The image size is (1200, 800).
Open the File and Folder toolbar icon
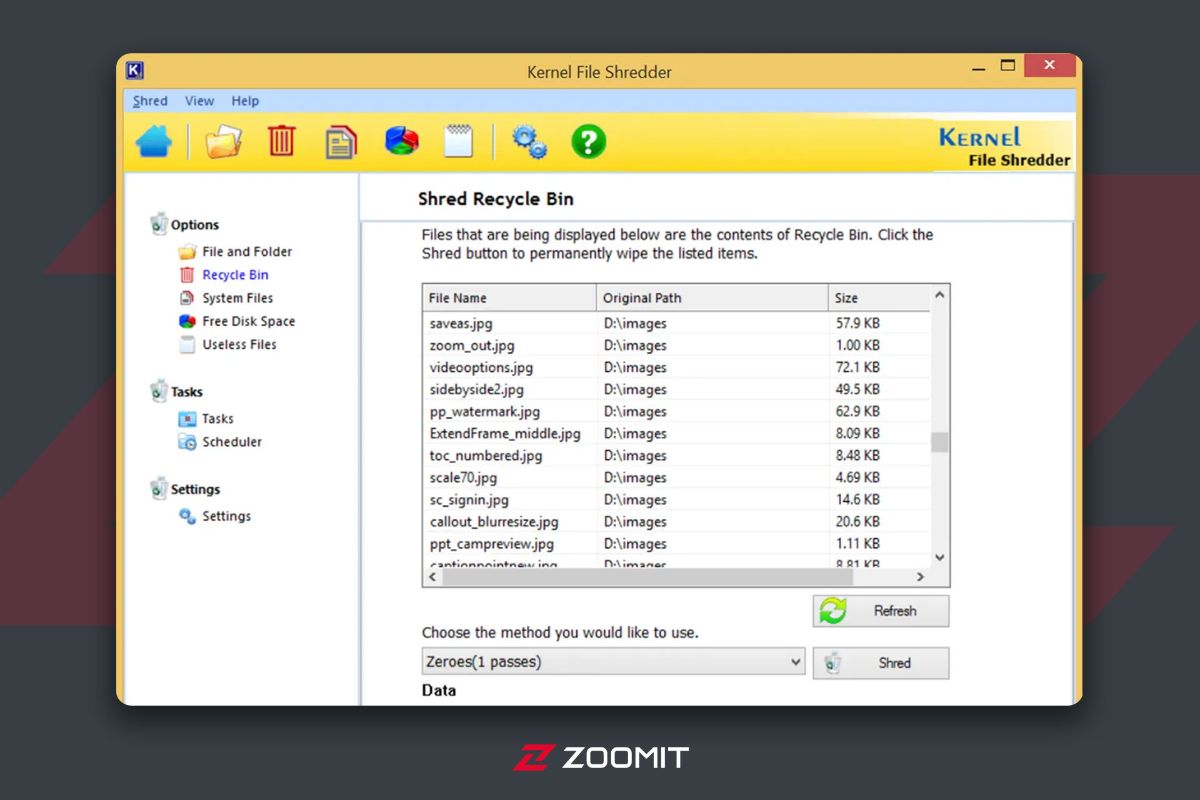pos(223,141)
